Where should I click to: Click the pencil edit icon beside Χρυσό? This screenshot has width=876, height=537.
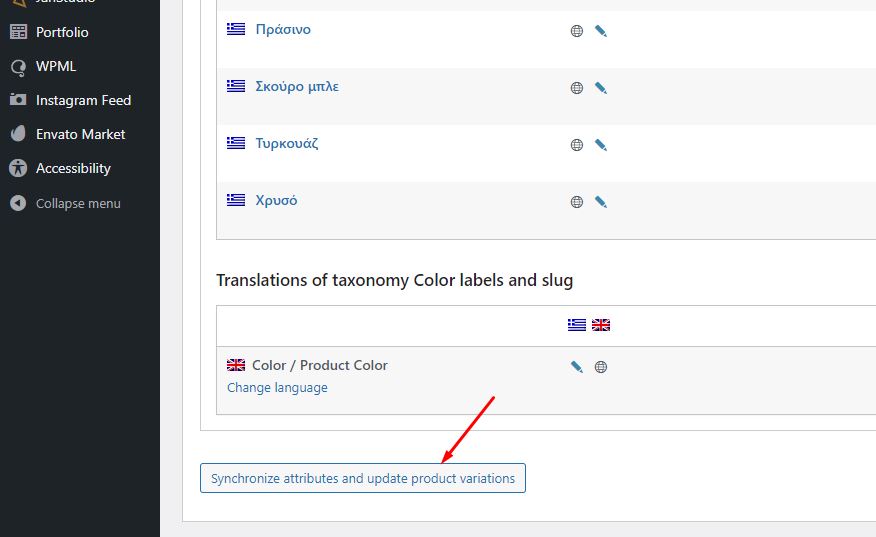(601, 202)
